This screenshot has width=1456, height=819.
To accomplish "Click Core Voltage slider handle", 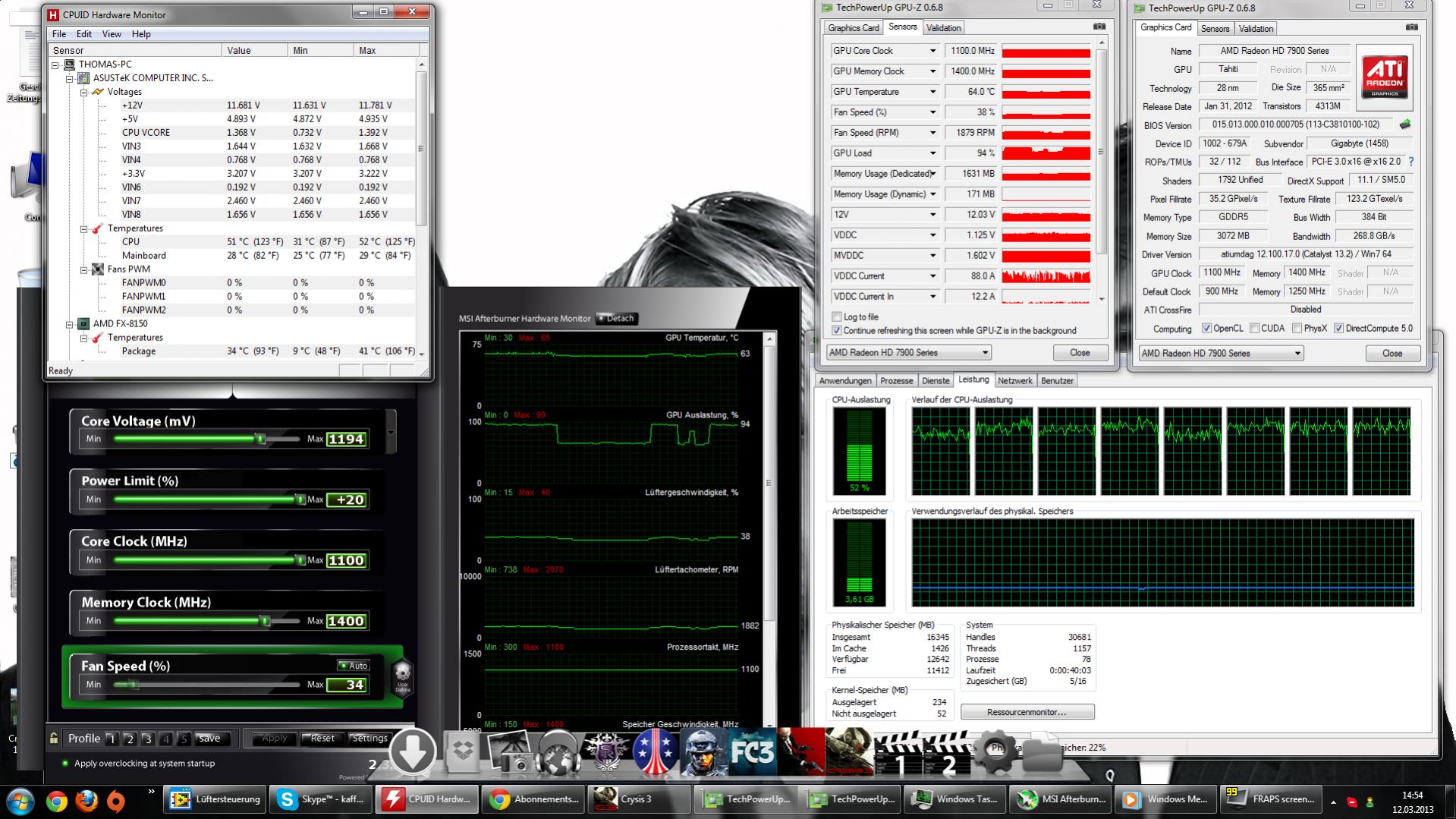I will pos(260,439).
